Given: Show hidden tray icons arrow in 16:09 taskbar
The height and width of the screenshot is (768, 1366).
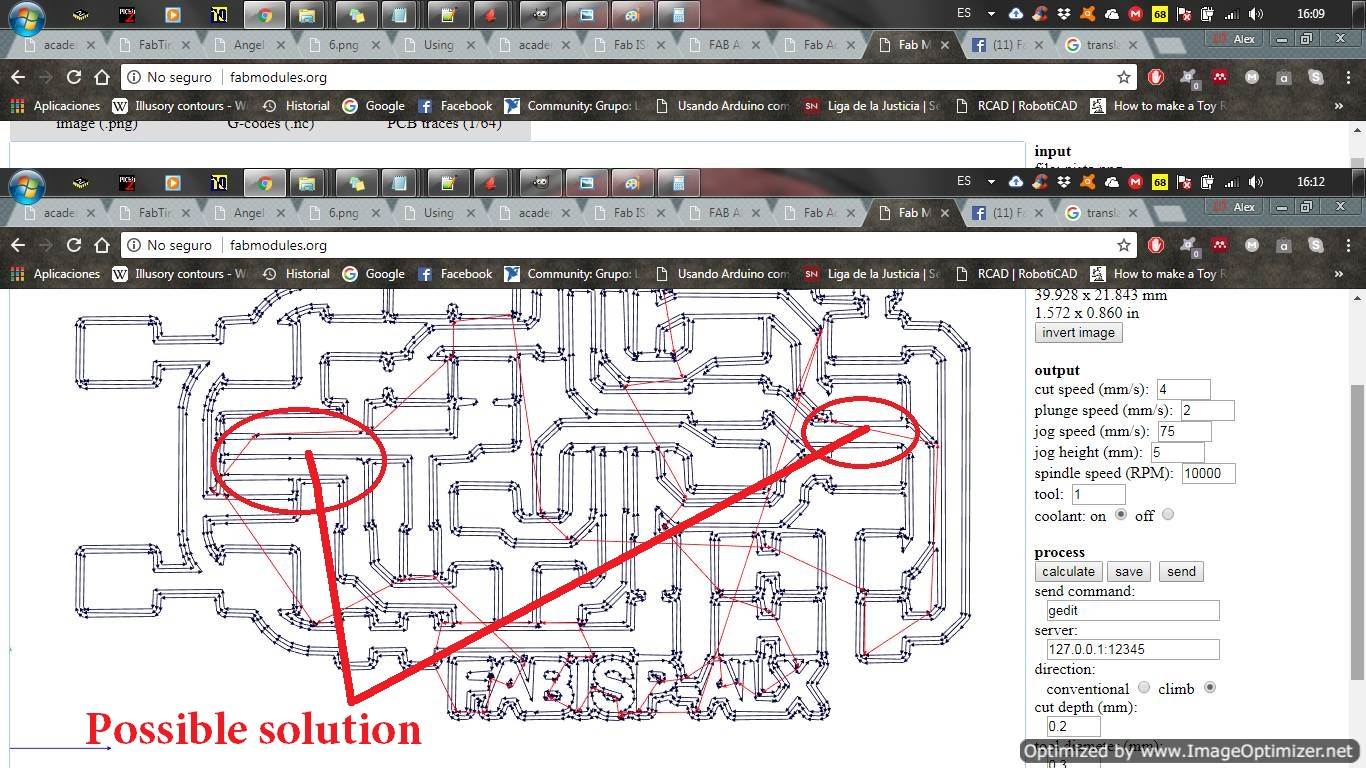Looking at the screenshot, I should [991, 14].
